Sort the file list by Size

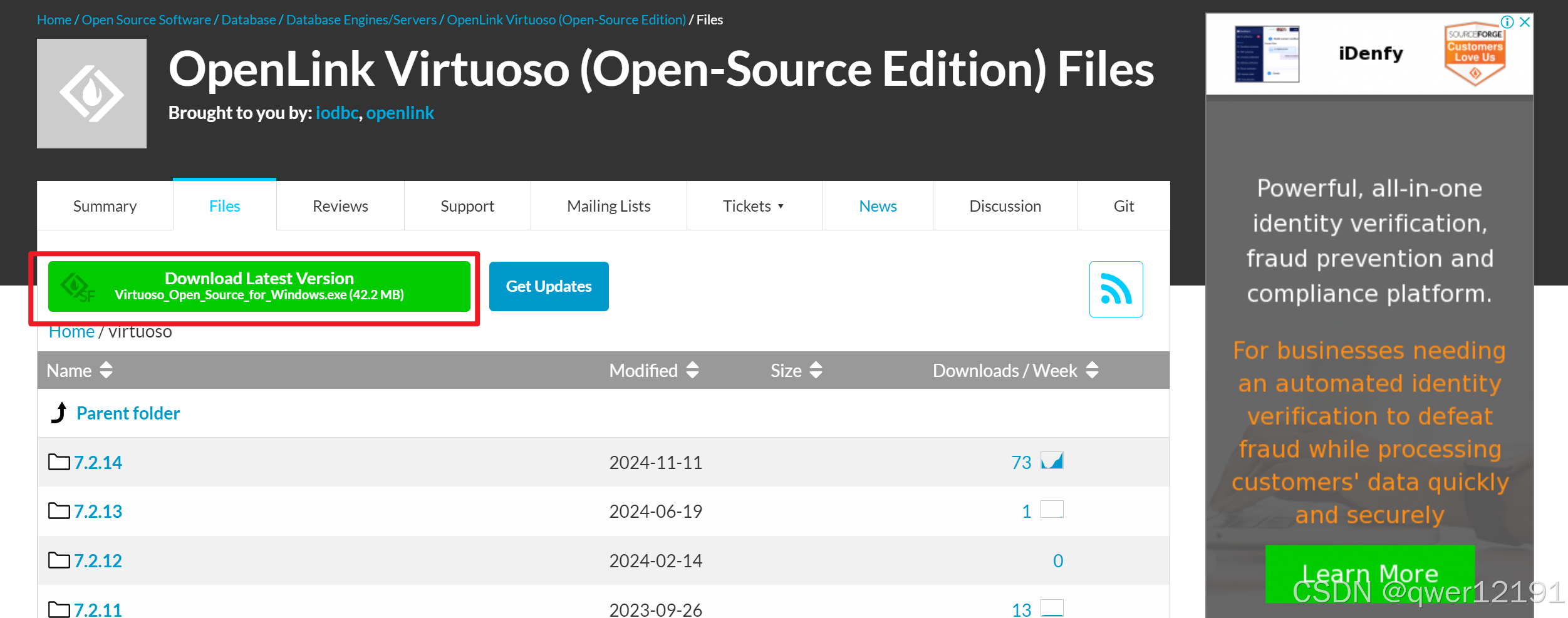coord(796,370)
